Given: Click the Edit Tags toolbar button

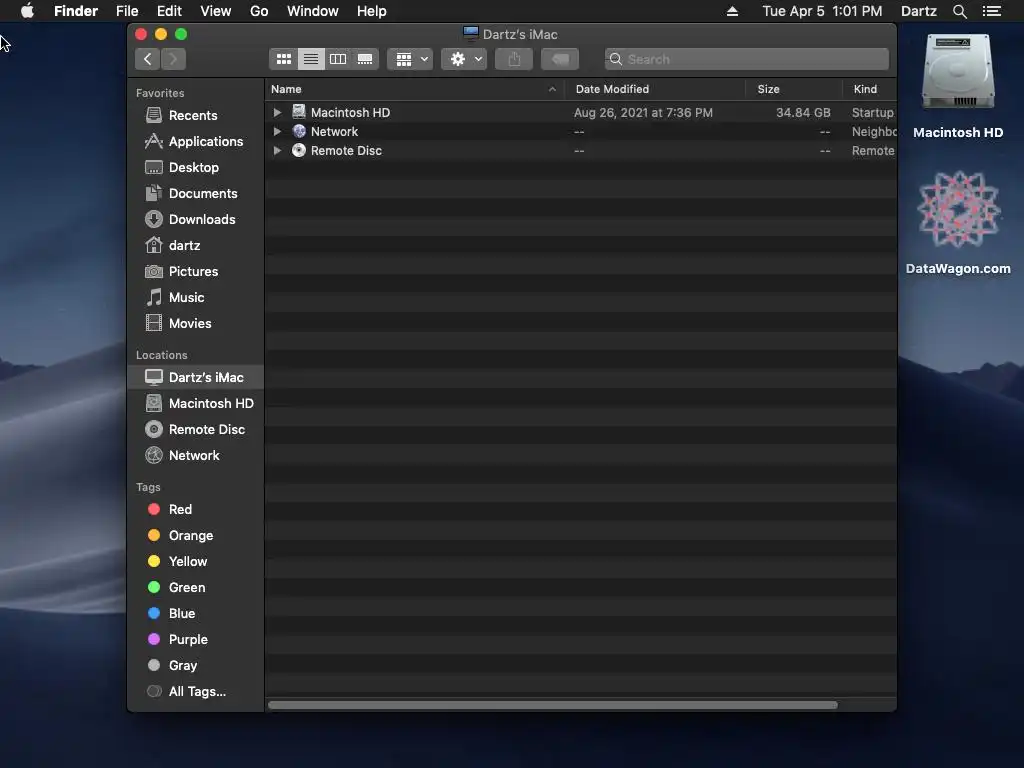Looking at the screenshot, I should (x=560, y=59).
